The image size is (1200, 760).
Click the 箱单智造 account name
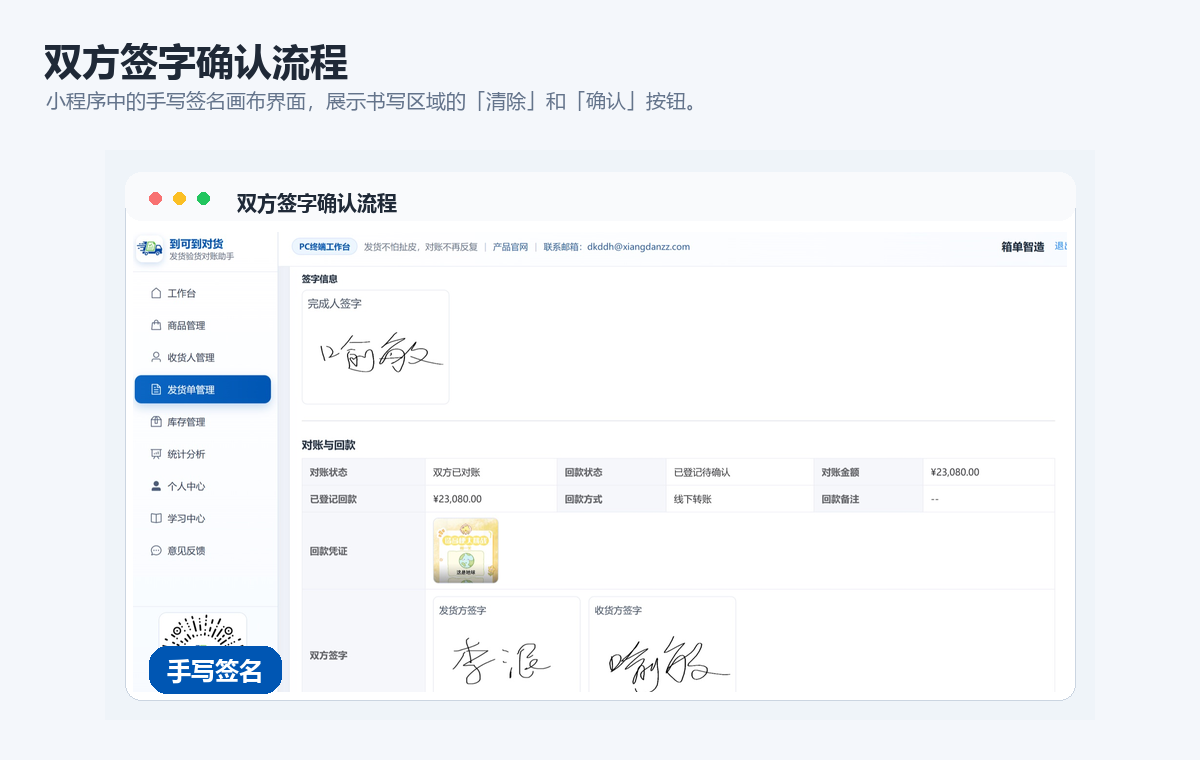pos(1022,247)
